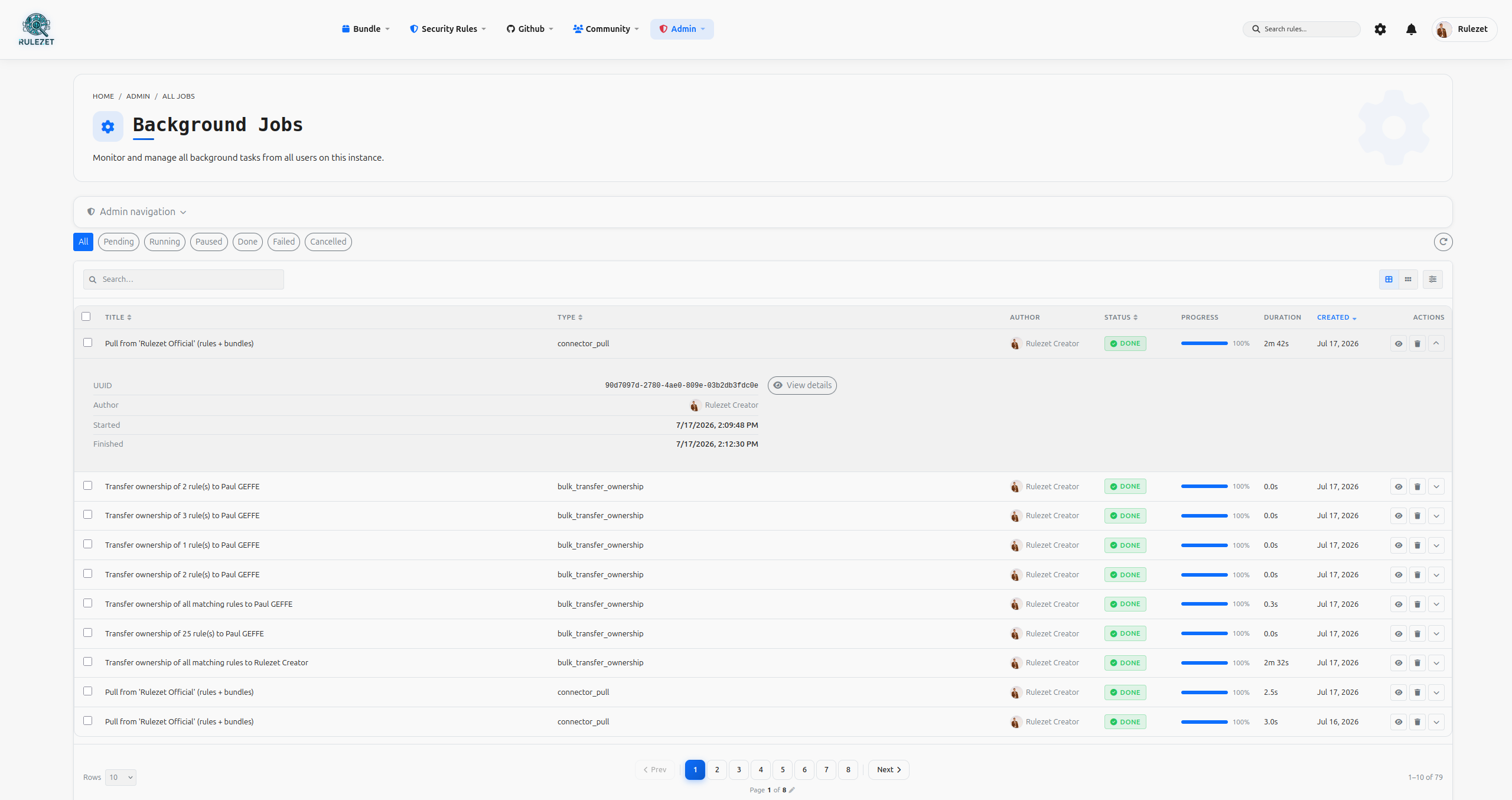Viewport: 1512px width, 800px height.
Task: Delete 'Transfer ownership of 1 rule(s)' job
Action: (x=1417, y=545)
